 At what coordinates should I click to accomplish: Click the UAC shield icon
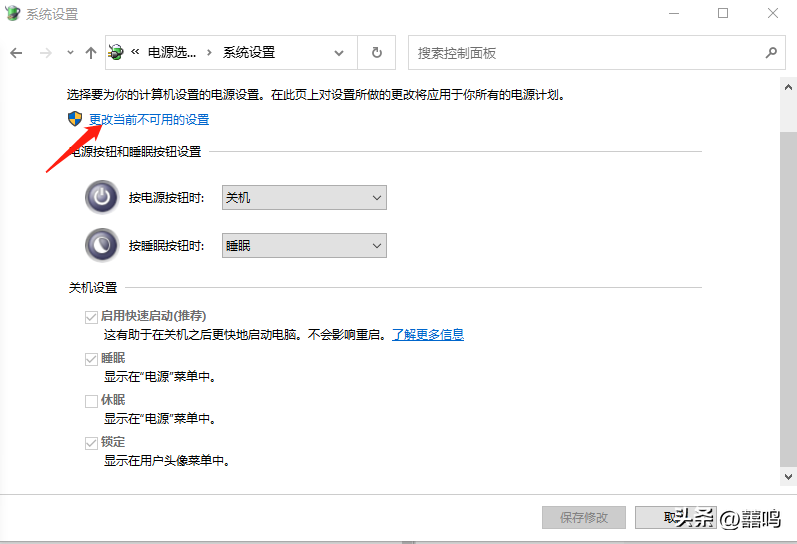click(x=75, y=119)
